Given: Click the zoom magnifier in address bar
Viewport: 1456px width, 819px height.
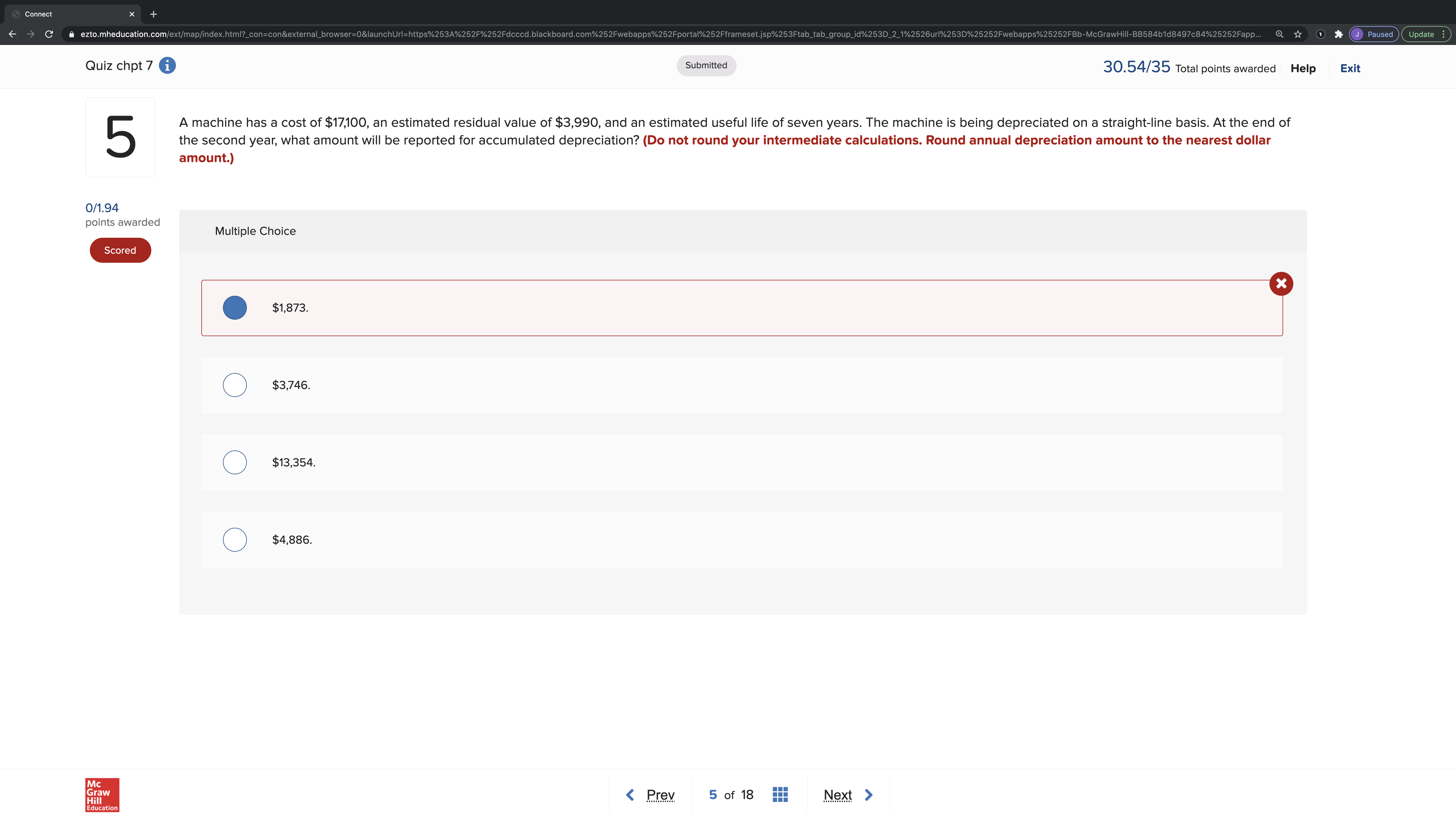Looking at the screenshot, I should (1279, 34).
